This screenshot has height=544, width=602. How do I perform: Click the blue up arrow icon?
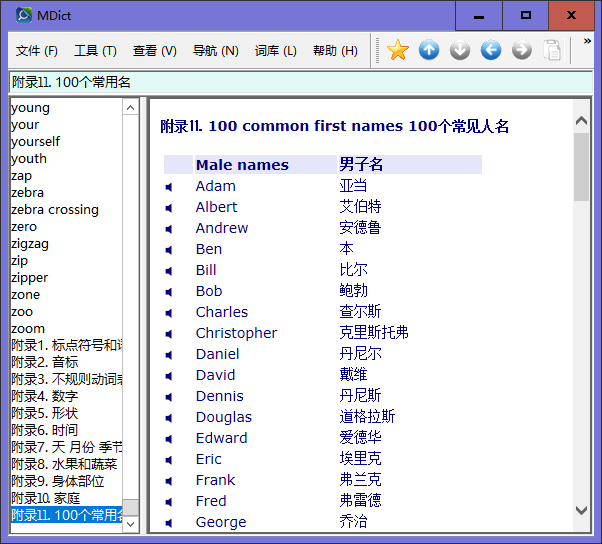point(429,50)
